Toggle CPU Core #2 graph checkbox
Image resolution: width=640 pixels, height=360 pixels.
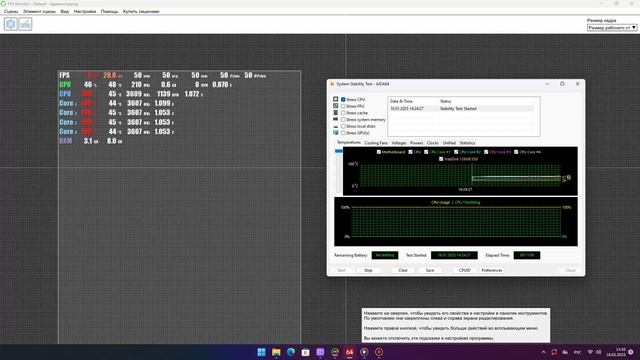click(456, 152)
